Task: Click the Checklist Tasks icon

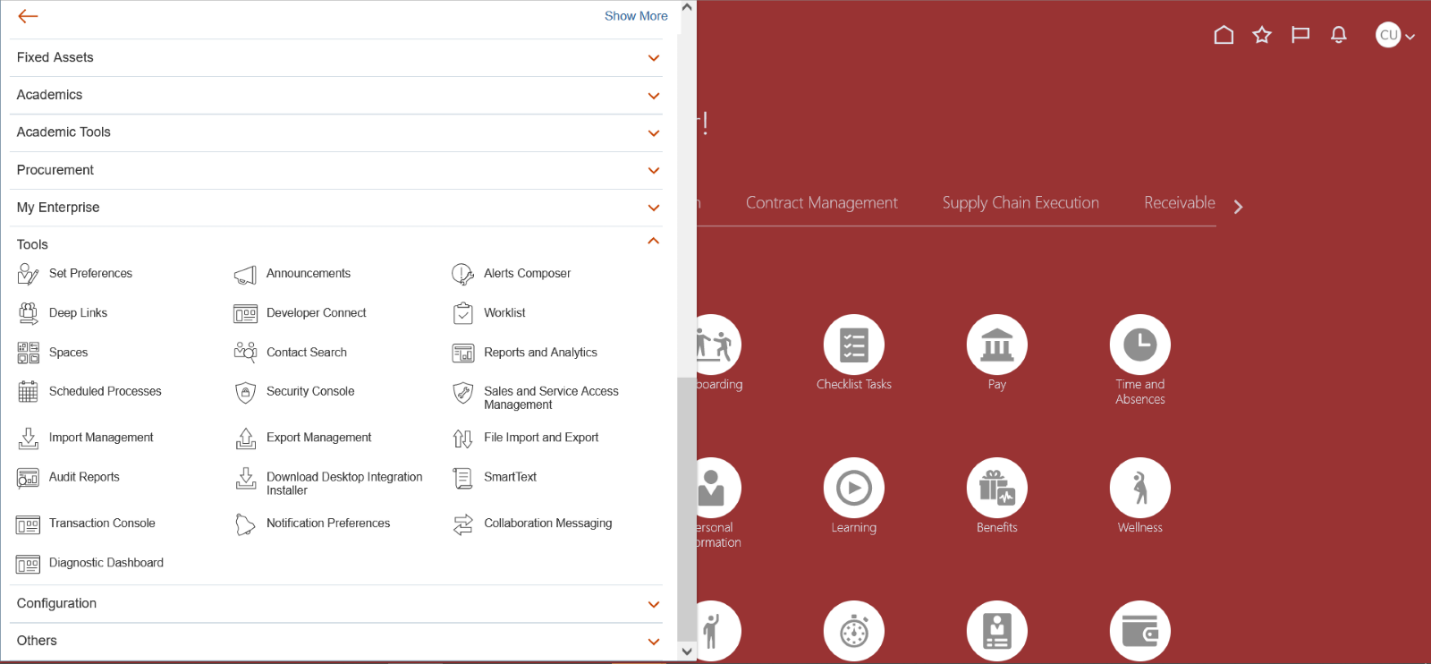Action: click(853, 345)
